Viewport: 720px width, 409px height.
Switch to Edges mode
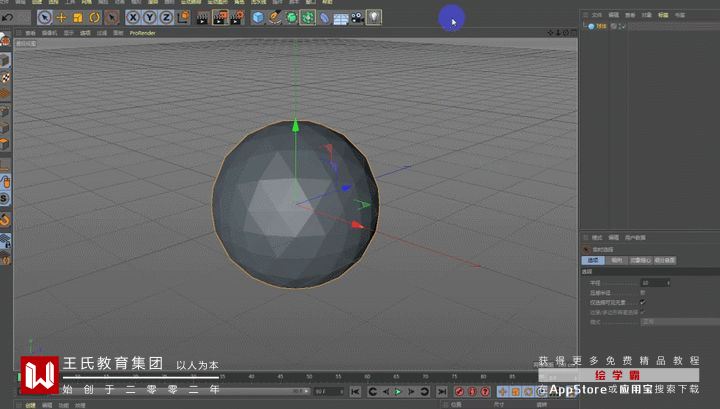5,128
